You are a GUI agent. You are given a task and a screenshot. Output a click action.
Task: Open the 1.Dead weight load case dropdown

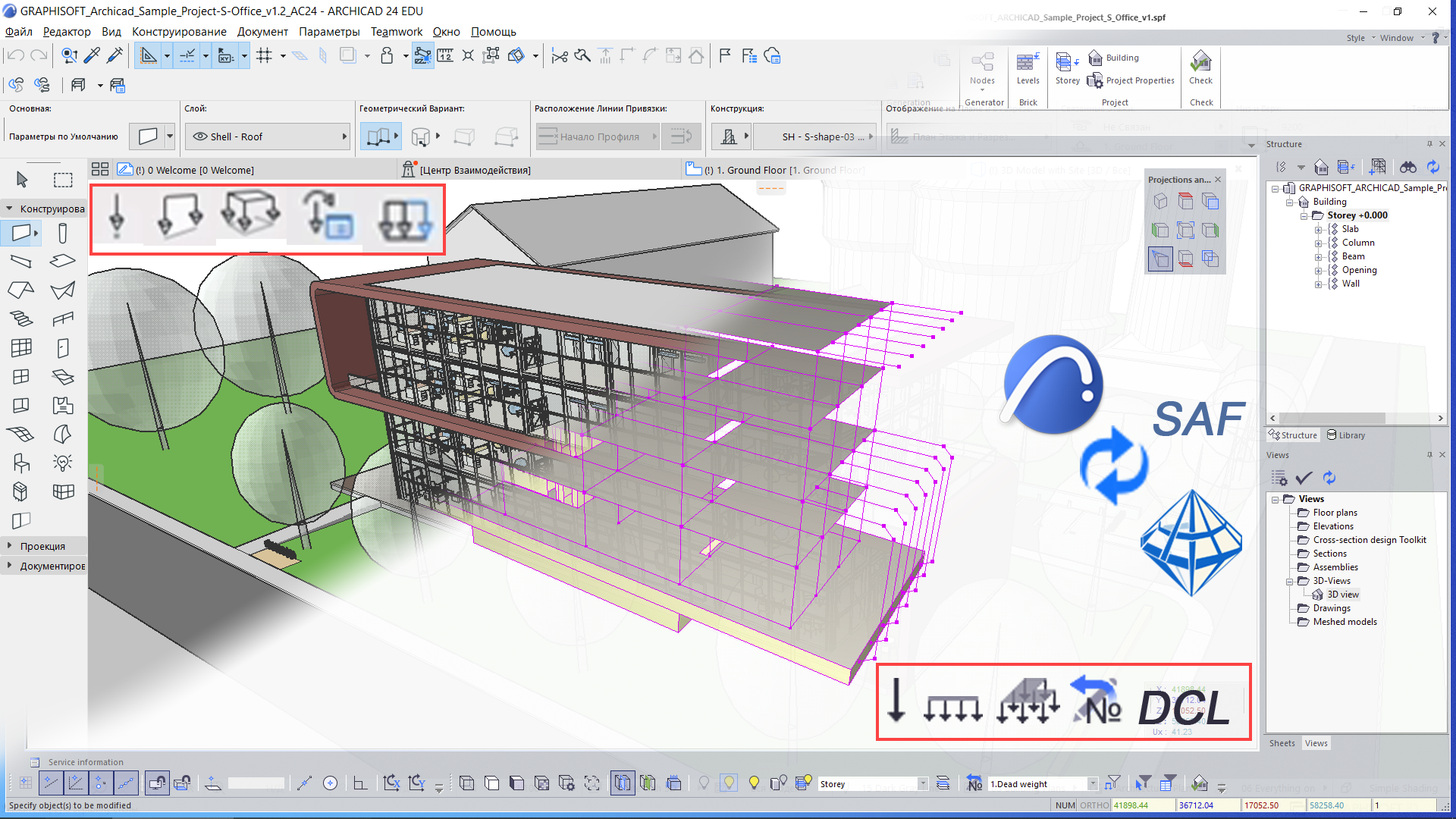(x=1092, y=784)
